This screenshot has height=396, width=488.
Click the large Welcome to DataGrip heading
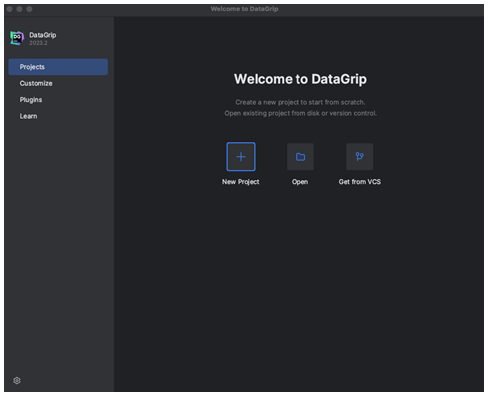tap(300, 79)
